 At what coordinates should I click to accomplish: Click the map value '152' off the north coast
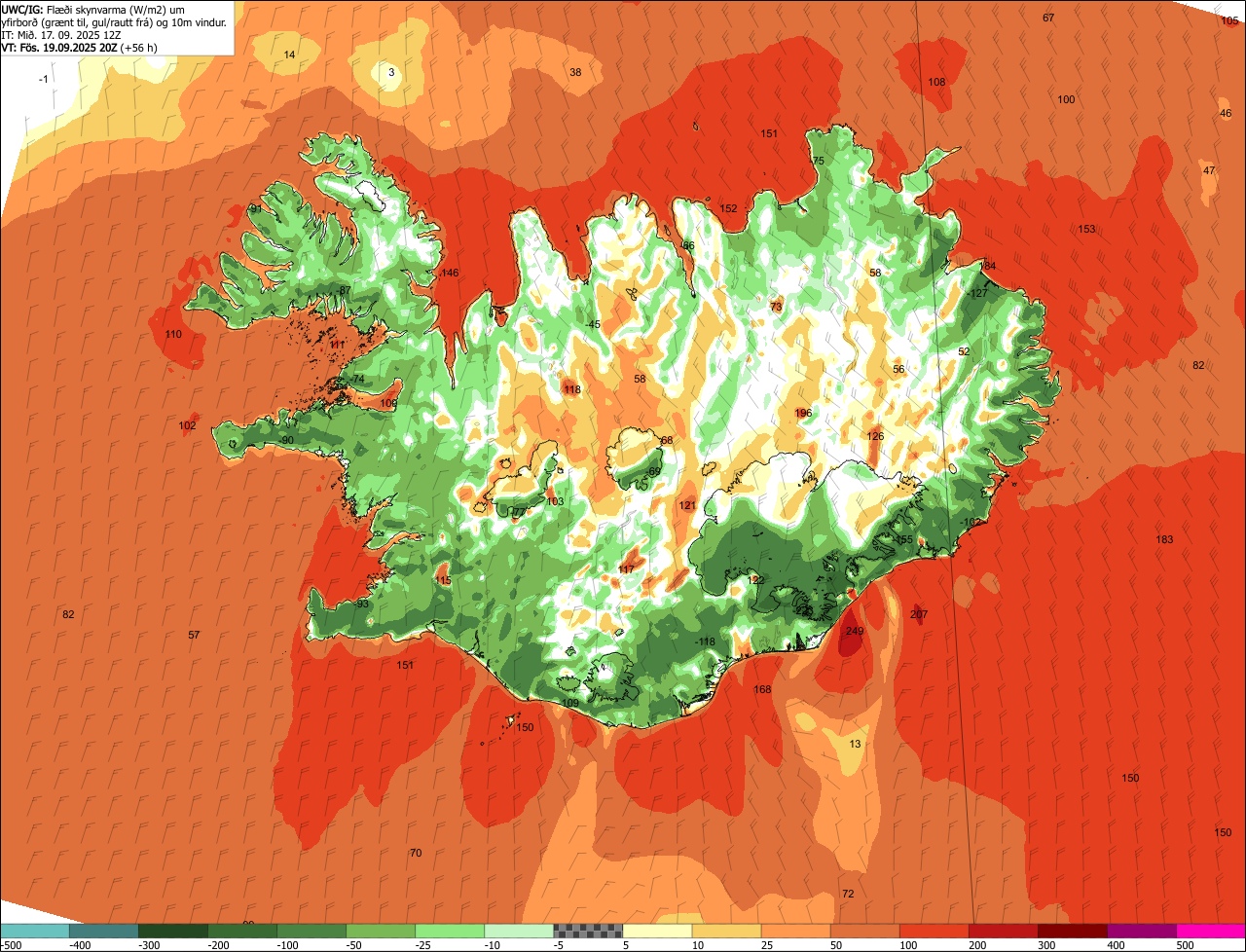click(728, 208)
